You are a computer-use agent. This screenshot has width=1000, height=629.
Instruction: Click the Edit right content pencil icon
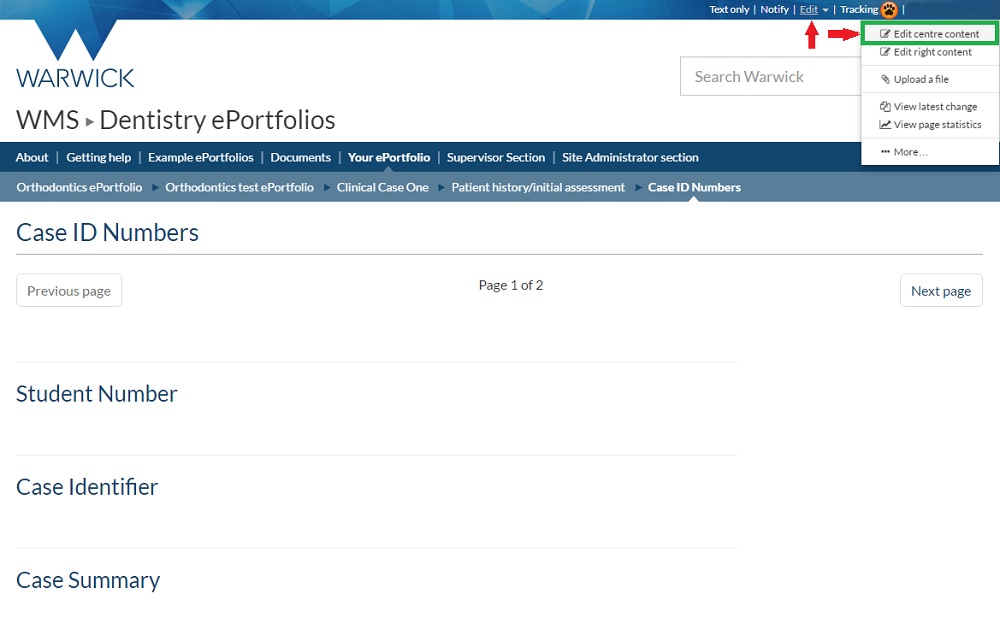[x=885, y=52]
